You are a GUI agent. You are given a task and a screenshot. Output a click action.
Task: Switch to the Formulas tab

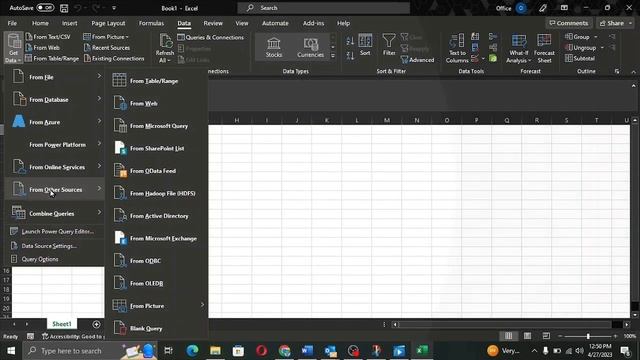[151, 23]
